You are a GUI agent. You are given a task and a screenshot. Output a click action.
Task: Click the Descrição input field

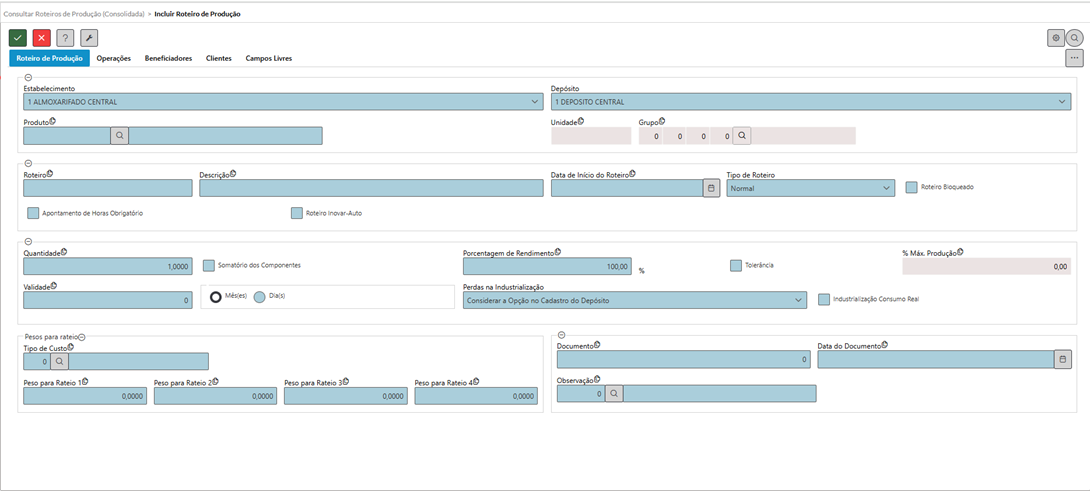[x=370, y=188]
